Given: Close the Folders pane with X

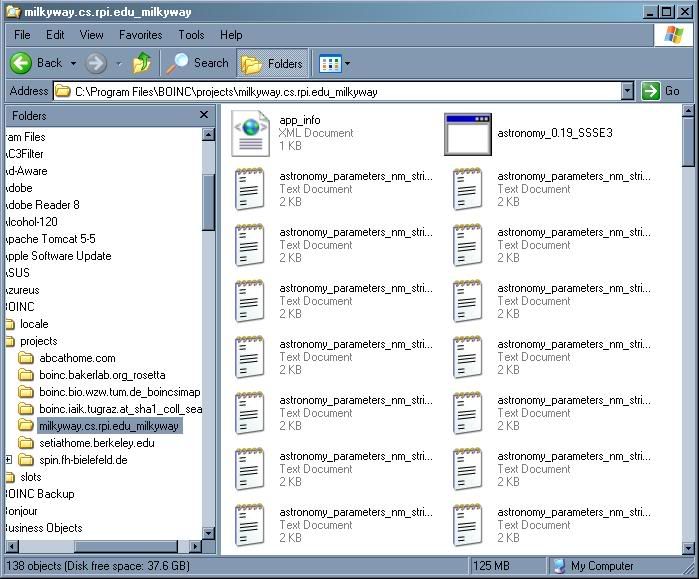Looking at the screenshot, I should pyautogui.click(x=204, y=115).
